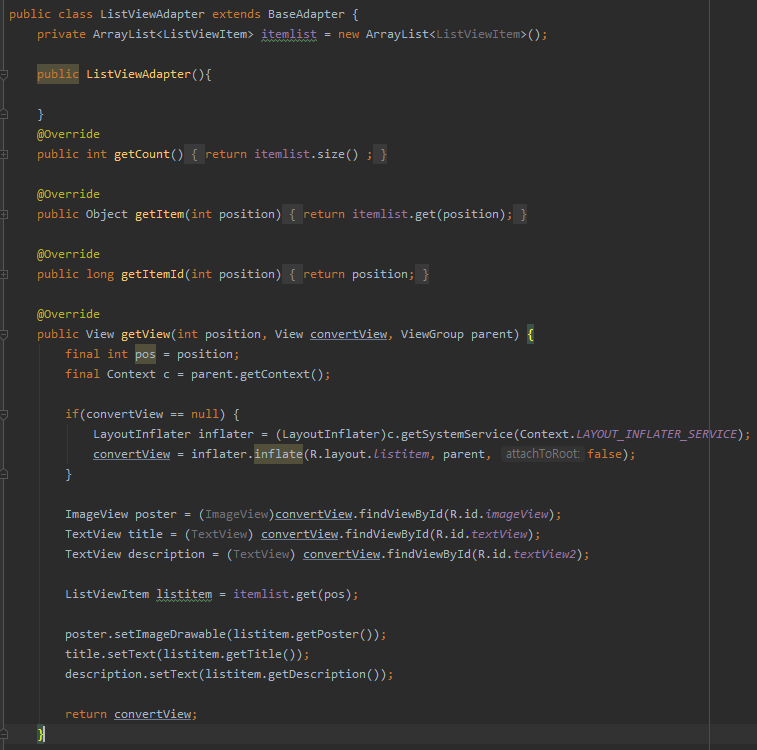Click setImageDrawable method call
The height and width of the screenshot is (750, 757).
[169, 634]
